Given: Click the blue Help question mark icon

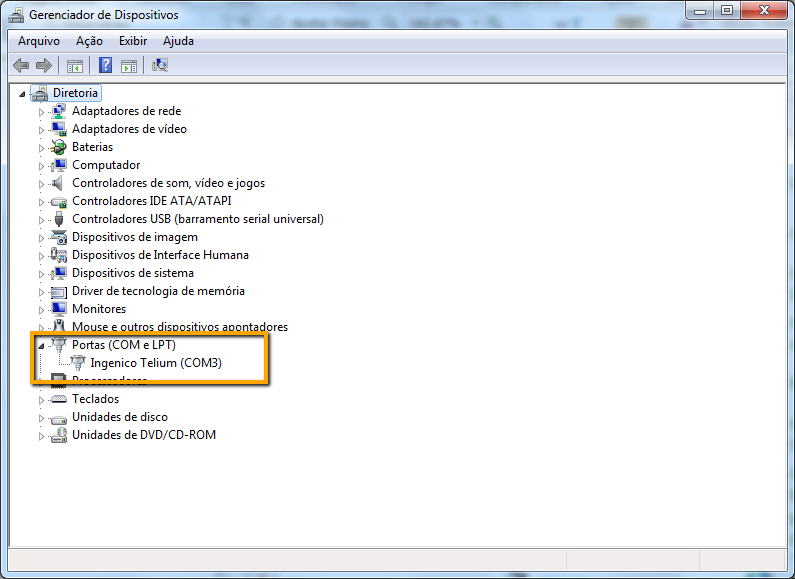Looking at the screenshot, I should [105, 65].
